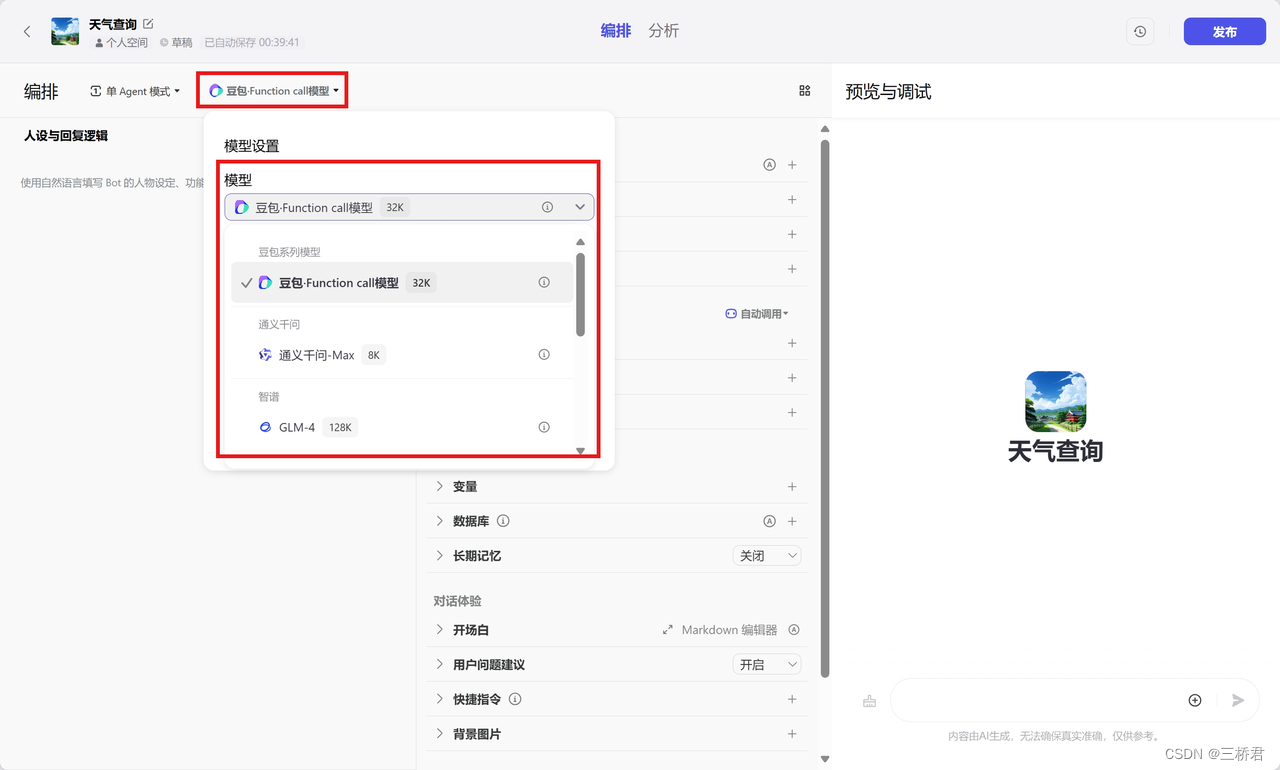Click the 人设与回复逻辑 heading

(66, 136)
